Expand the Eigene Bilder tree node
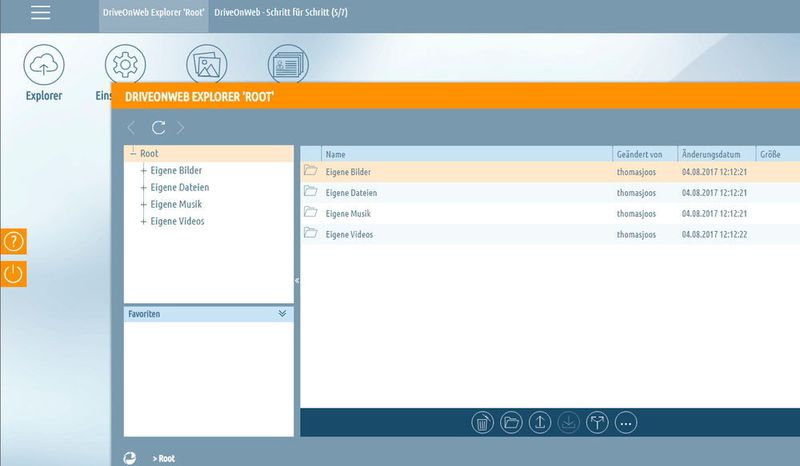Image resolution: width=800 pixels, height=466 pixels. click(x=144, y=171)
